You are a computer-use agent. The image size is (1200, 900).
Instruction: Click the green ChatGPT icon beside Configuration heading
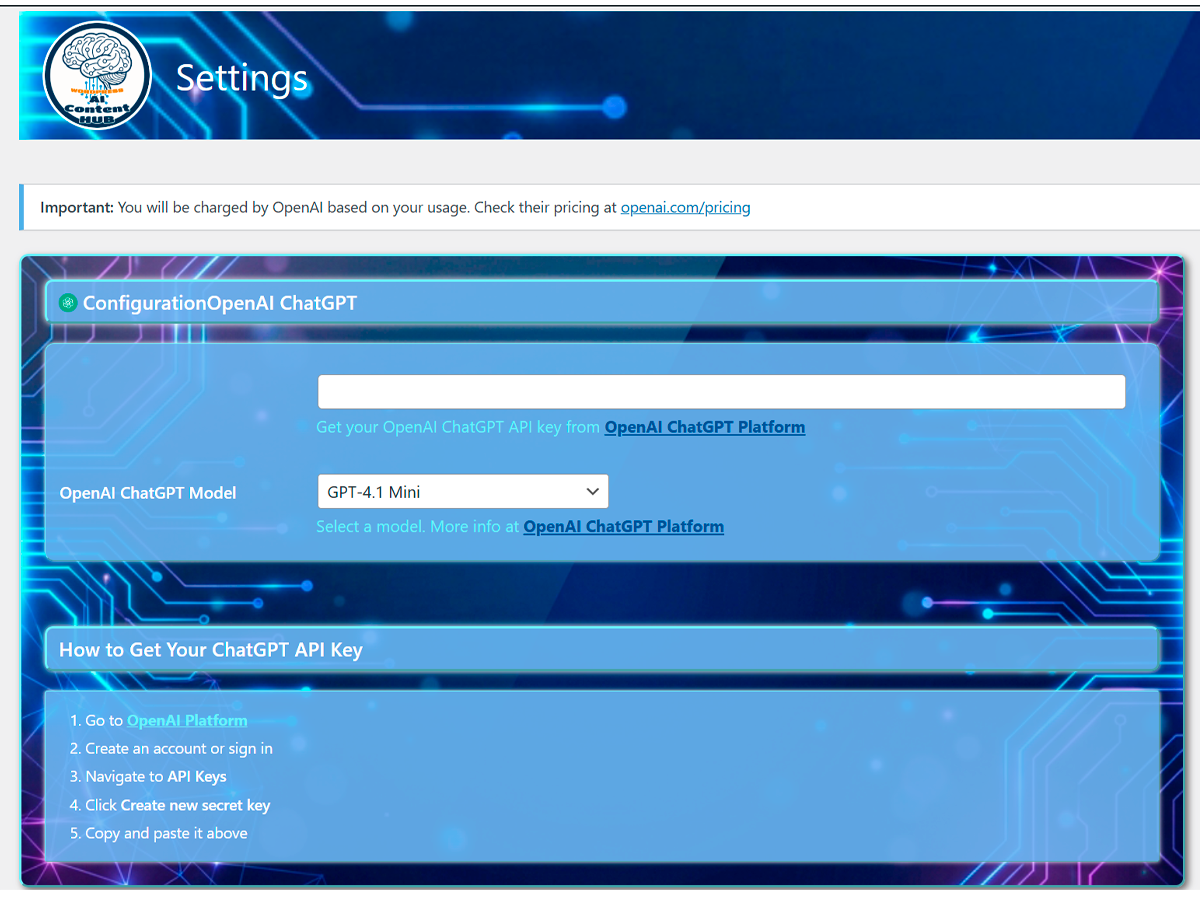tap(68, 303)
